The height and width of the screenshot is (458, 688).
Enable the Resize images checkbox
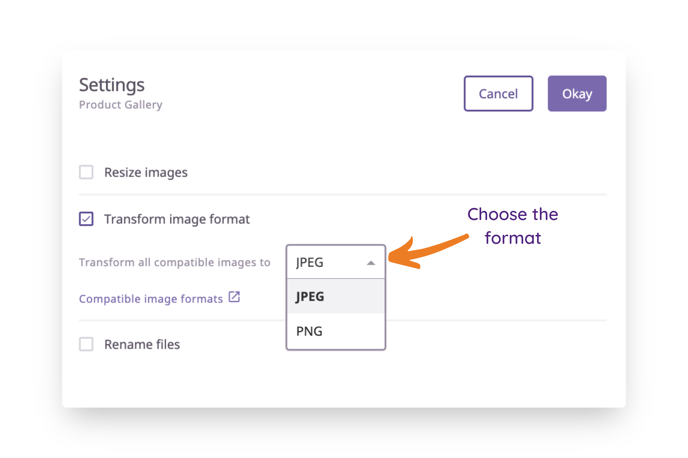point(86,172)
